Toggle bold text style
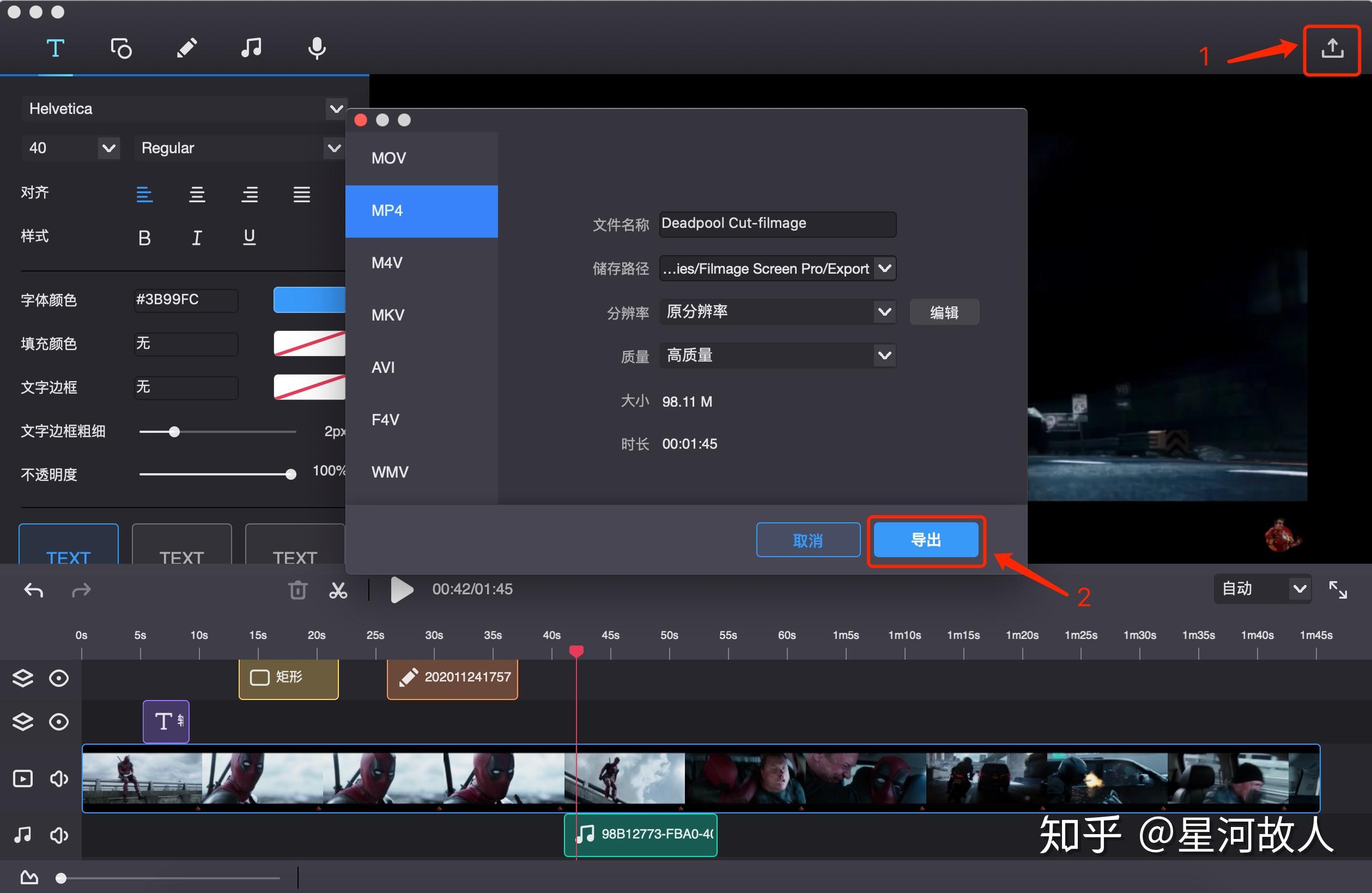The image size is (1372, 893). (145, 238)
